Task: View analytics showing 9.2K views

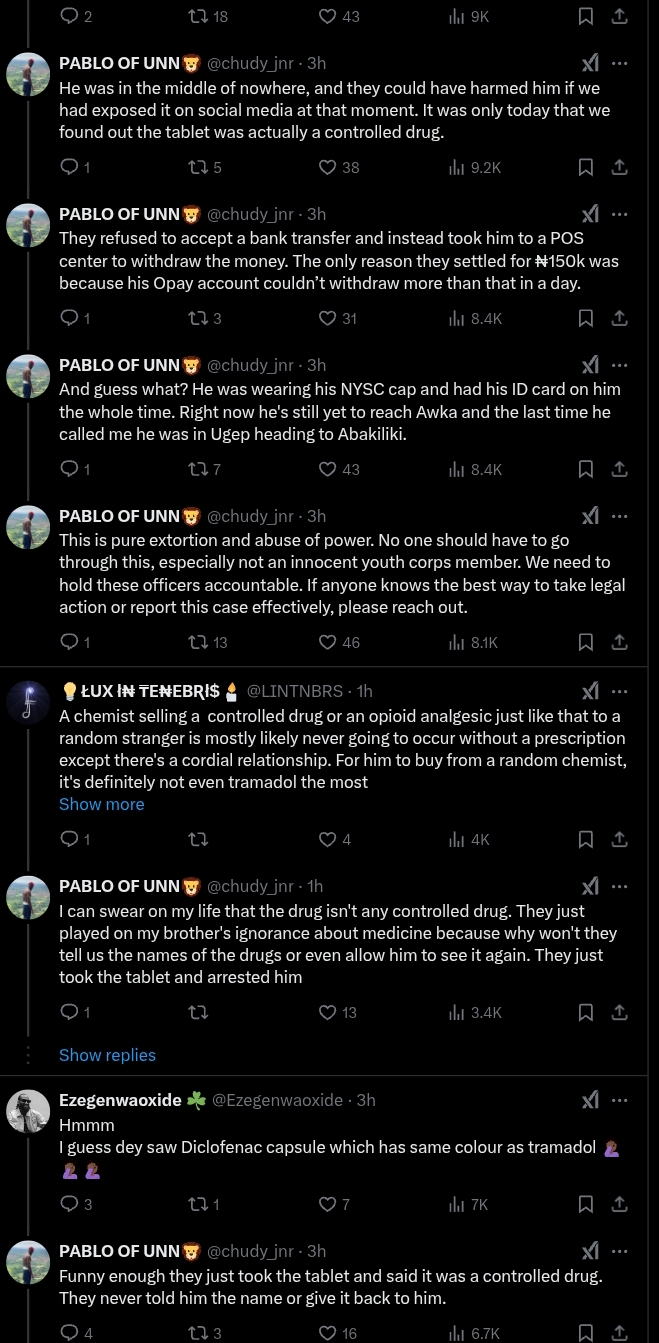Action: click(475, 167)
